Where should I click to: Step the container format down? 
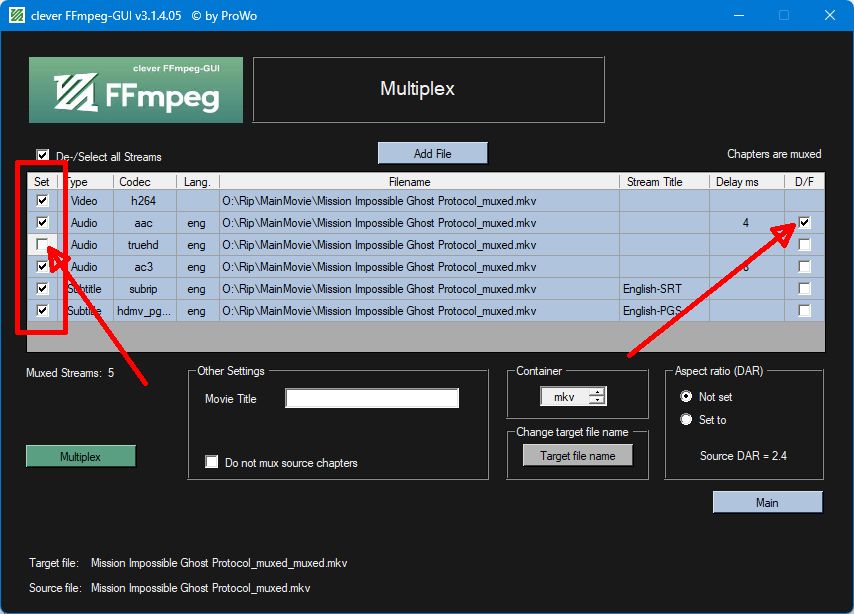coord(597,400)
